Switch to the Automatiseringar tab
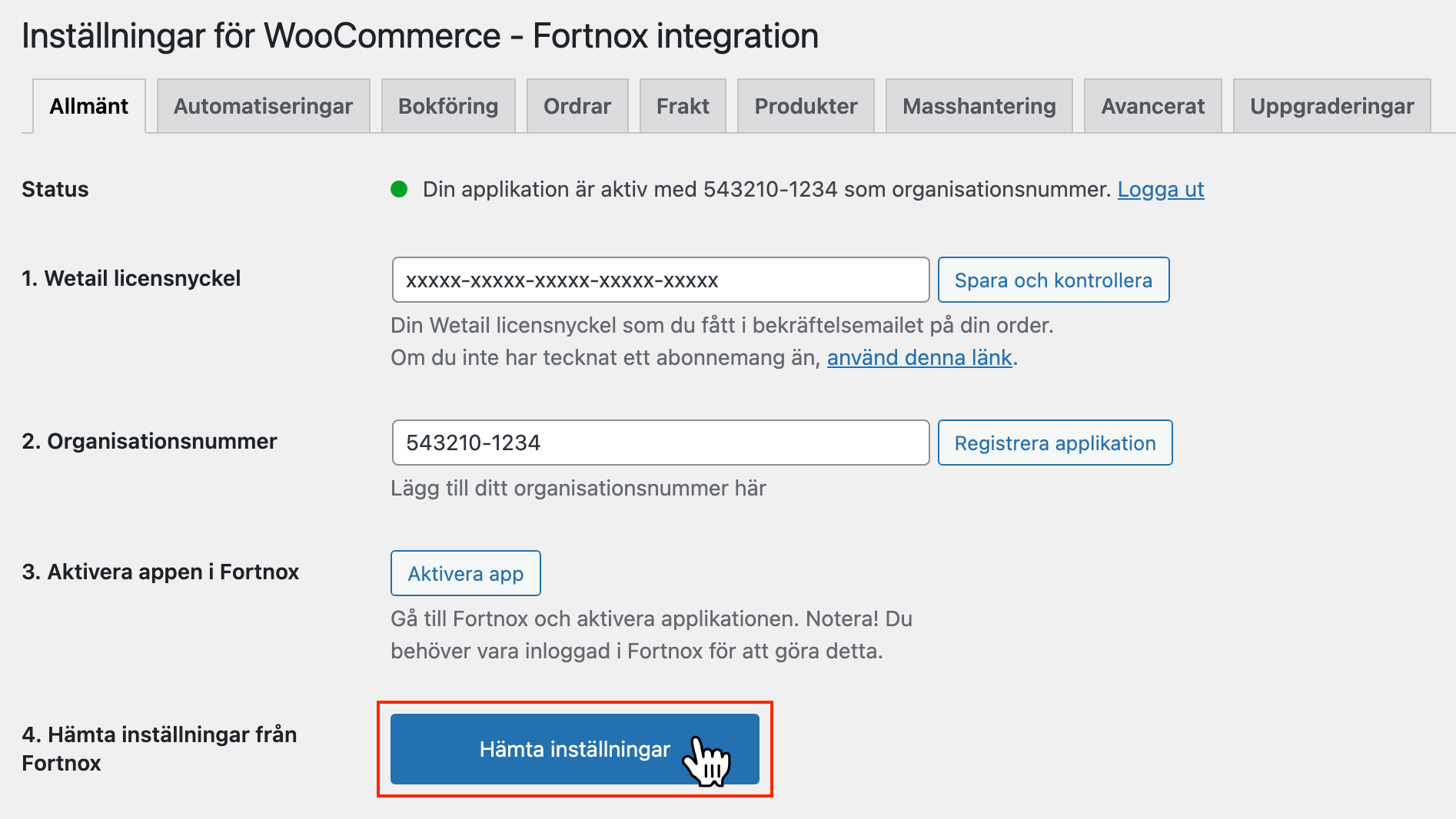The width and height of the screenshot is (1456, 819). 263,106
